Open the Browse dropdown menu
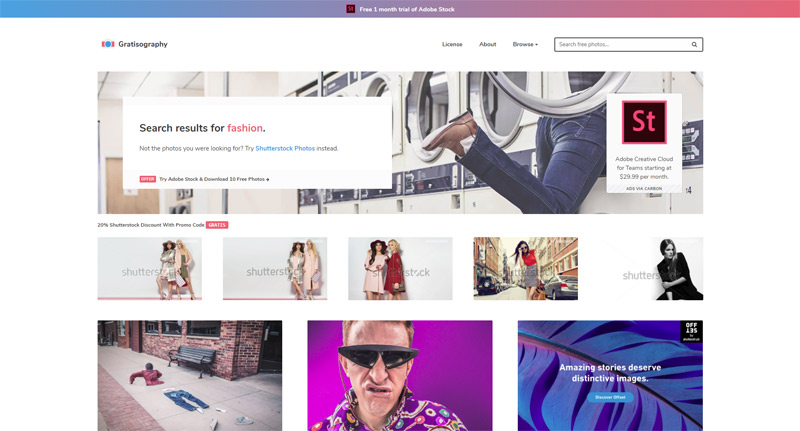Viewport: 800px width, 431px height. [525, 44]
